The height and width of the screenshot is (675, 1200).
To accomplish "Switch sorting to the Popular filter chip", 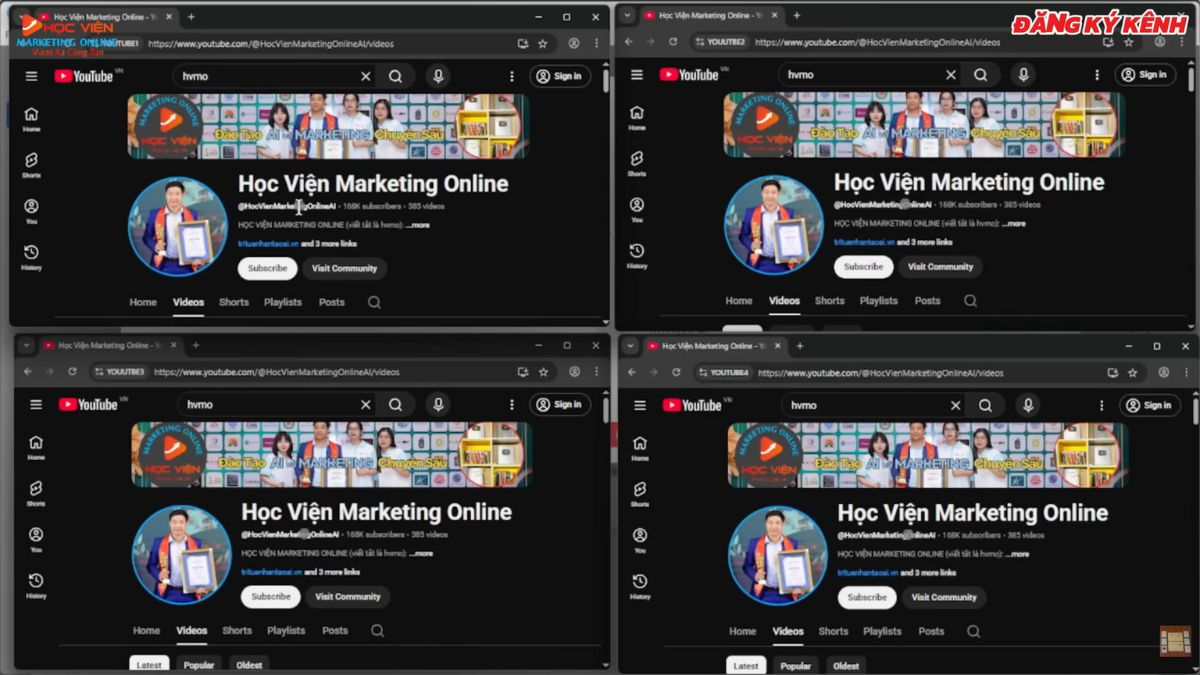I will click(x=199, y=664).
